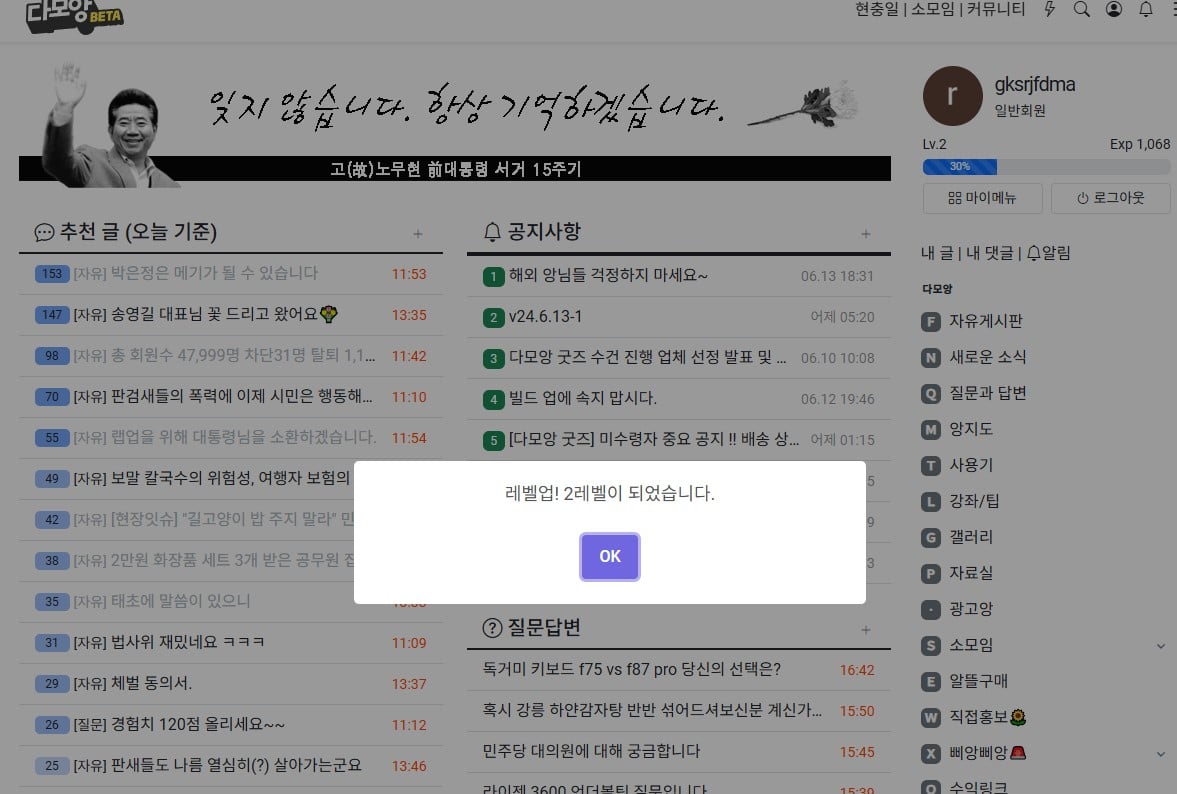Expand 질문답변 section with plus icon
This screenshot has height=794, width=1177.
pos(865,630)
